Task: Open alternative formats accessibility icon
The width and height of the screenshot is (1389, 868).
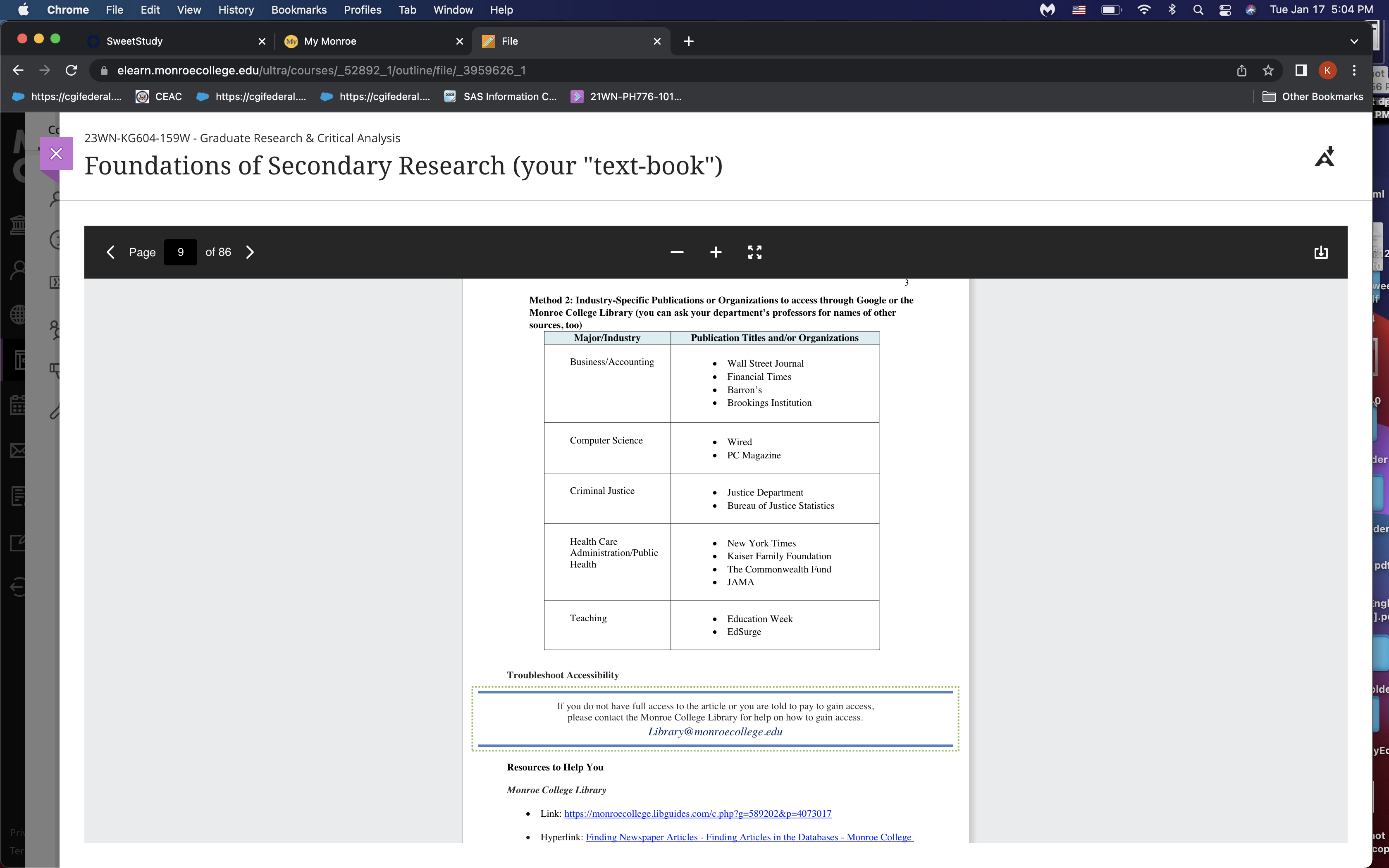Action: point(1325,156)
